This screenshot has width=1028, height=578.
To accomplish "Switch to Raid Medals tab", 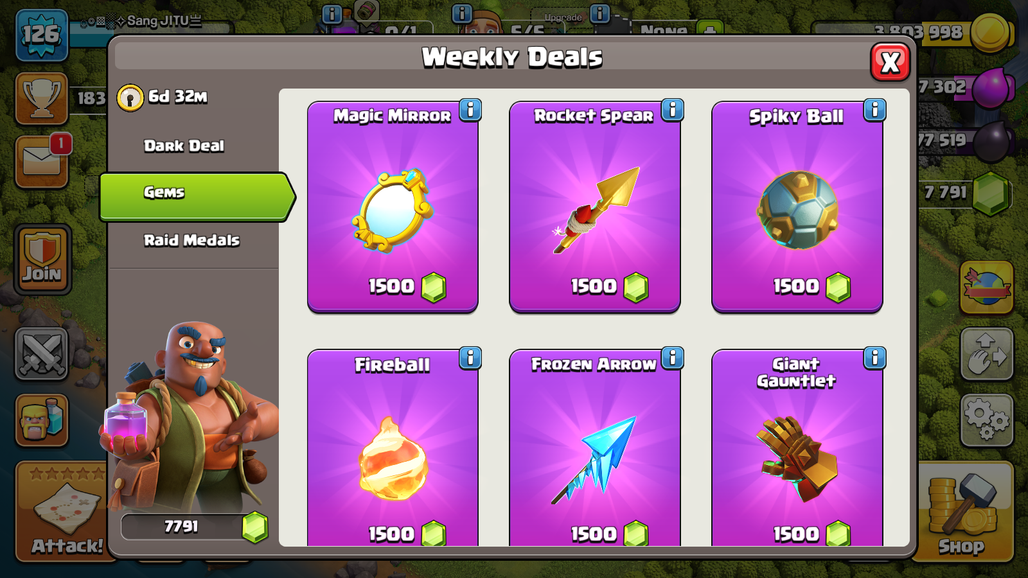I will (191, 241).
